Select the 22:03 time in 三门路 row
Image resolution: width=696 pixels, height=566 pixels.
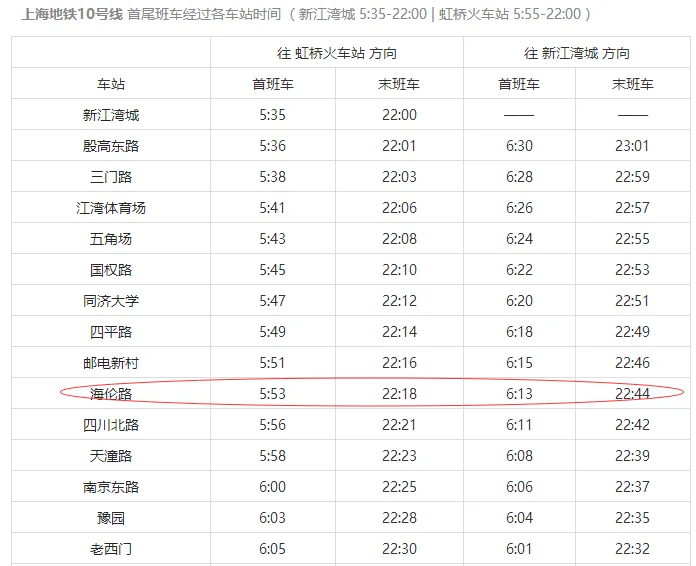tap(399, 177)
